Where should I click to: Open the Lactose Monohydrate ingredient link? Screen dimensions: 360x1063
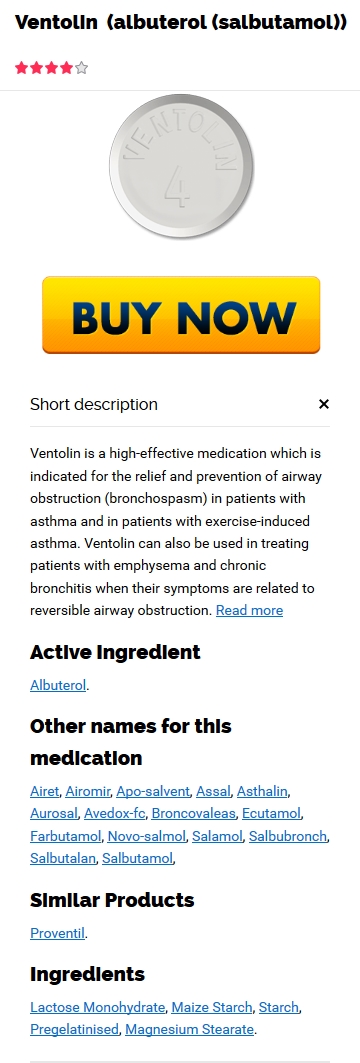[x=98, y=1007]
